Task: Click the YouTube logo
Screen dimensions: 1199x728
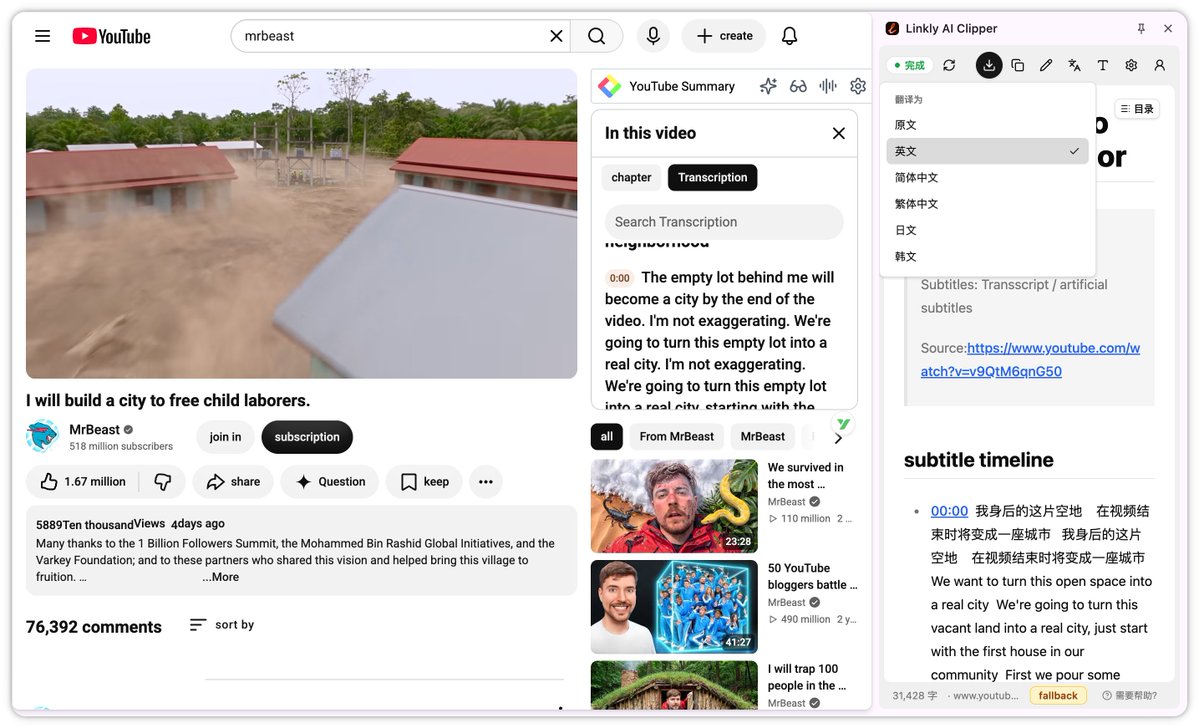Action: tap(112, 36)
